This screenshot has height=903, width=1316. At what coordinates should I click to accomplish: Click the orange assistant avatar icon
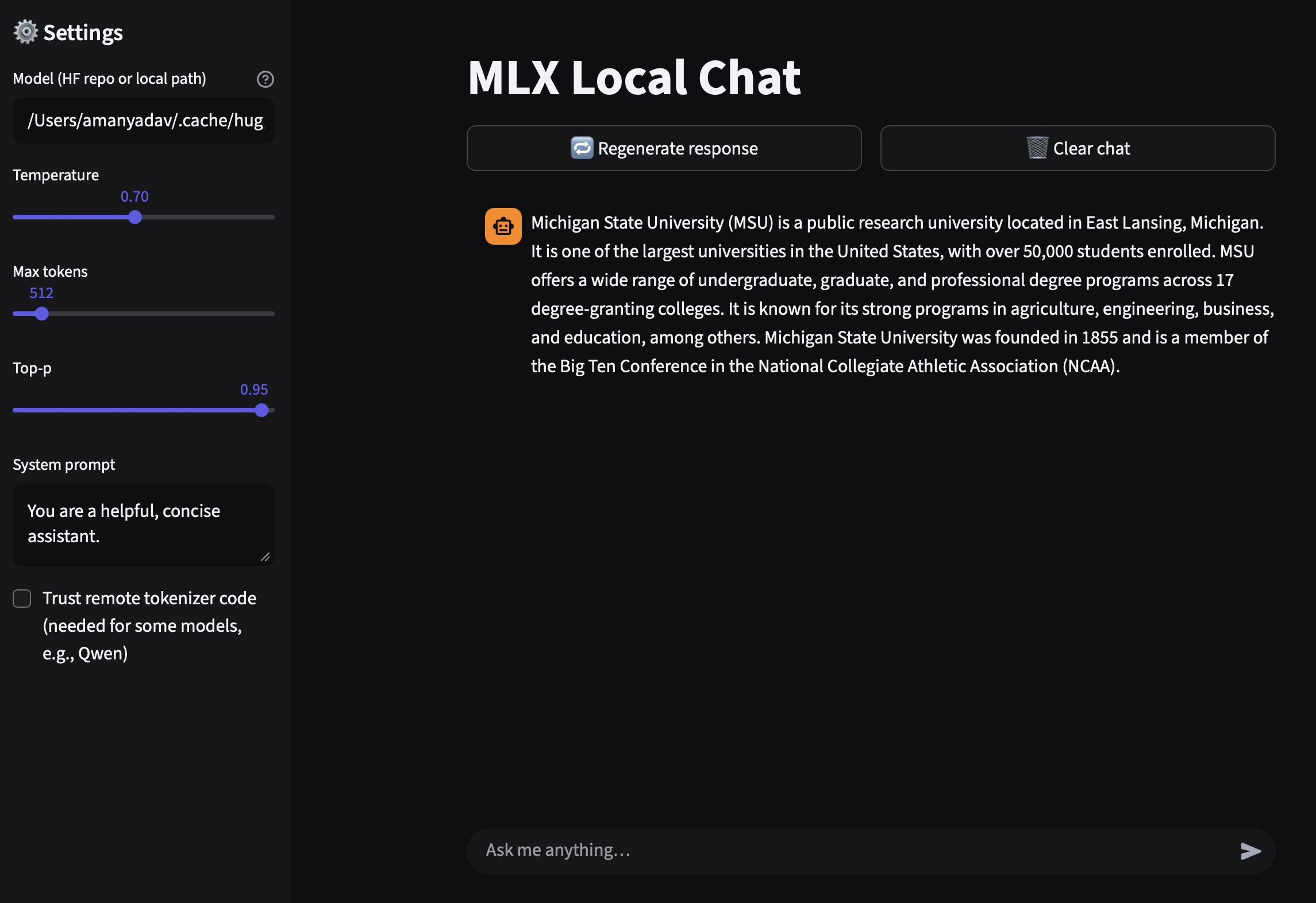coord(503,226)
